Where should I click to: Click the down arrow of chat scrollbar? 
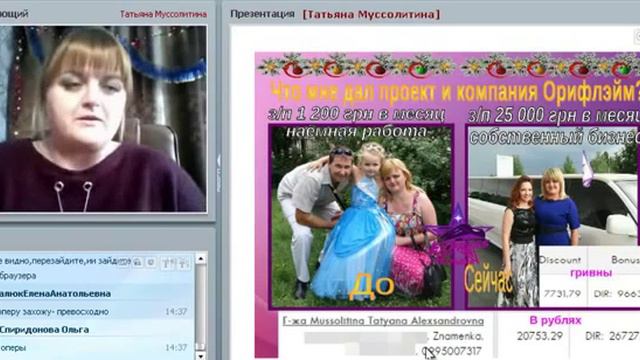pyautogui.click(x=200, y=356)
